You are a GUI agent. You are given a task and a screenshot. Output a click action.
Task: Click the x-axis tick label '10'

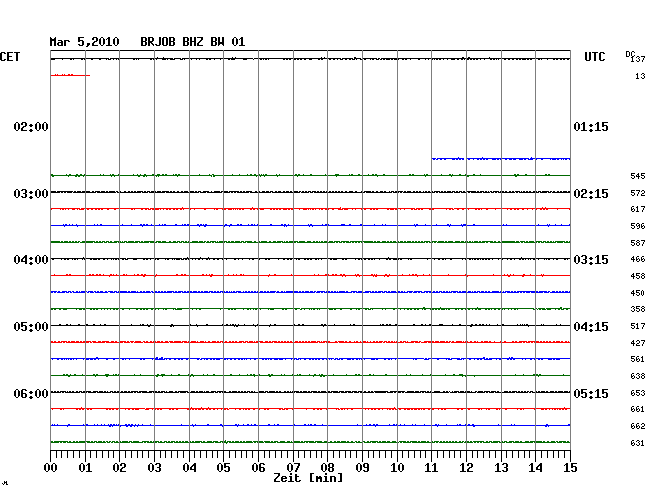[x=397, y=468]
